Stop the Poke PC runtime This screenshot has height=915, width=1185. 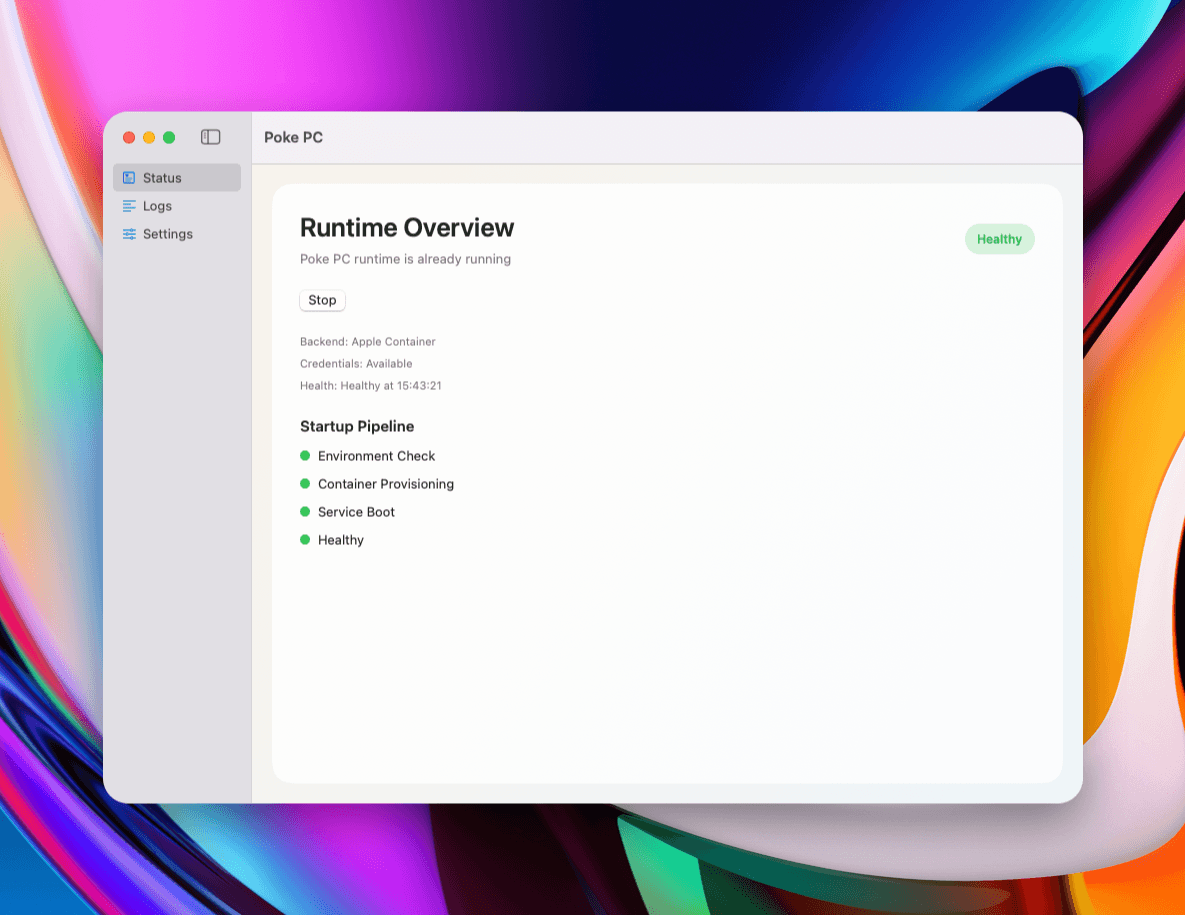[x=322, y=300]
